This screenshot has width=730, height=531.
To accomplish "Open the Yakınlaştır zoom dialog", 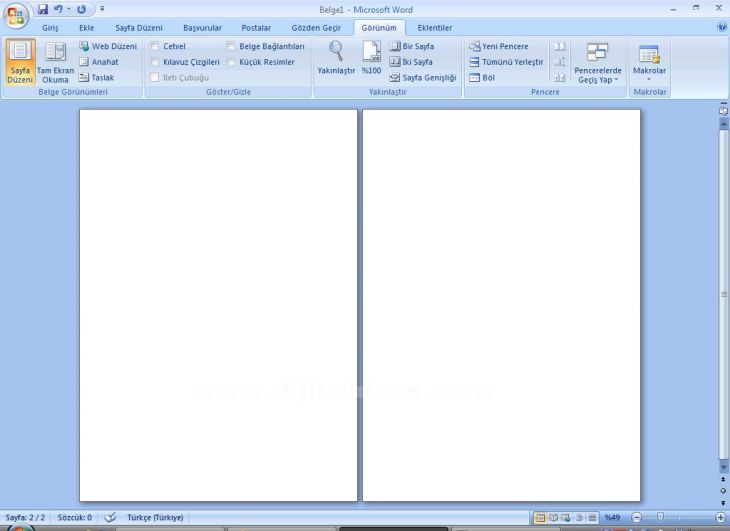I will click(x=336, y=58).
